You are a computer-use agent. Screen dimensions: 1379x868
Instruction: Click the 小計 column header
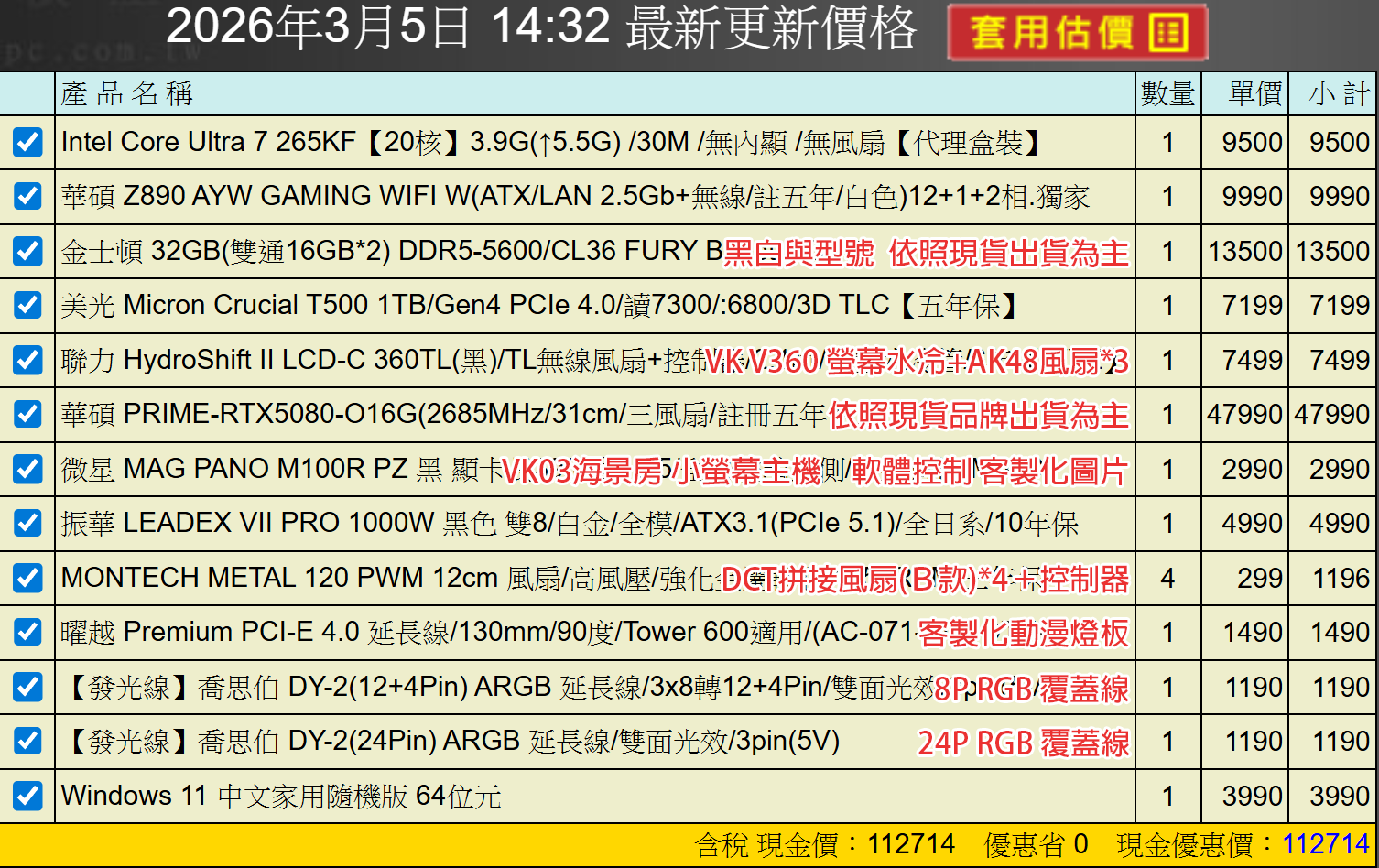tap(1339, 93)
